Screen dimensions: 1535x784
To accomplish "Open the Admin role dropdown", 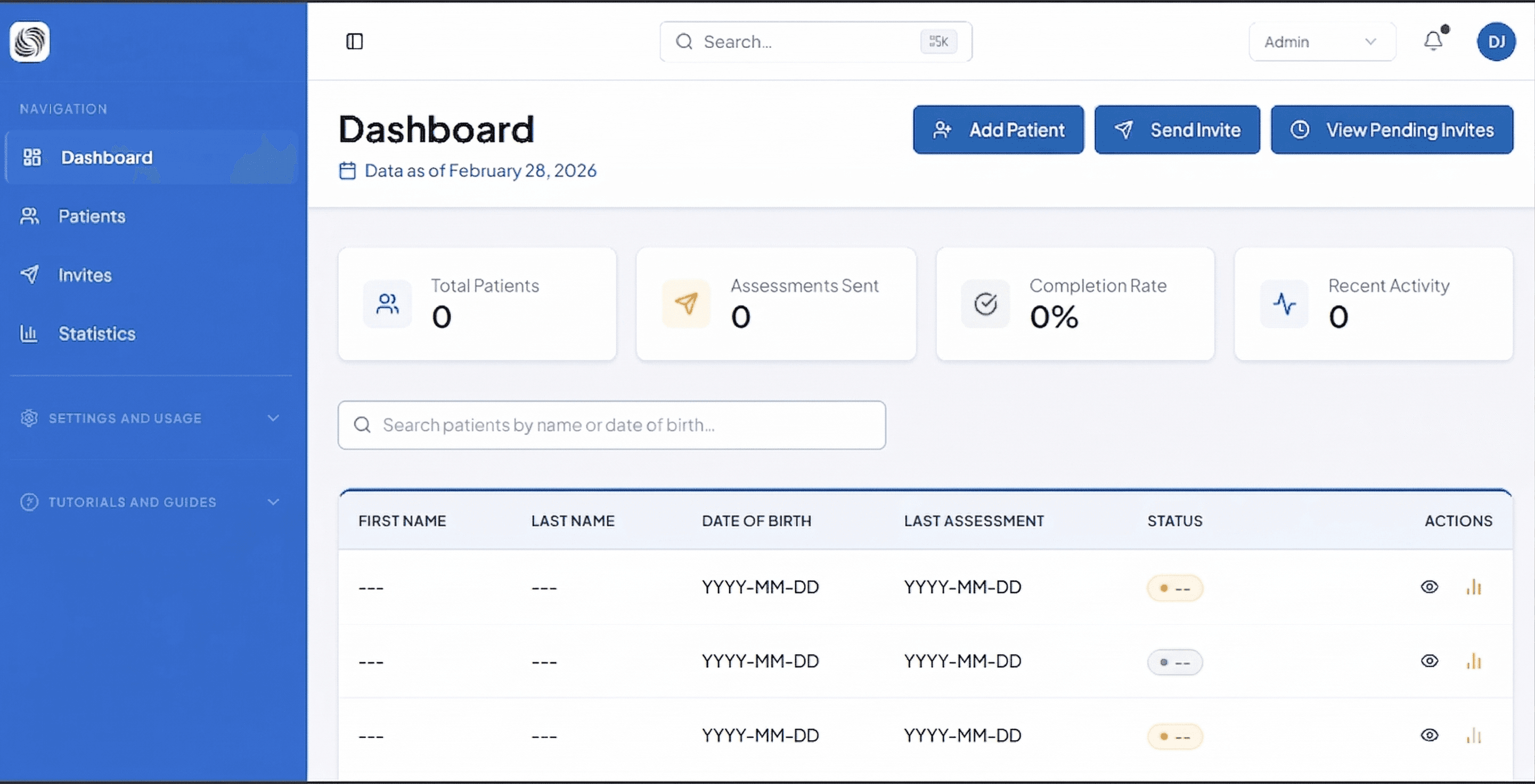I will (x=1322, y=41).
